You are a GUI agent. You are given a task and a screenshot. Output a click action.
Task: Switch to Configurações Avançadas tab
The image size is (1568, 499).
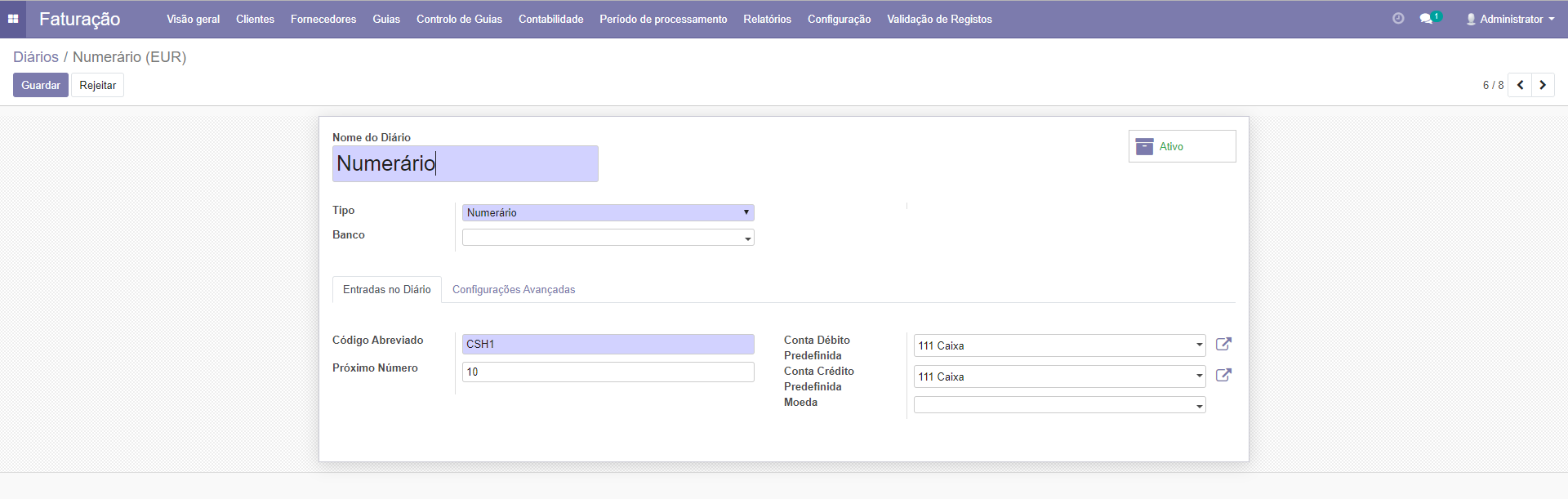(514, 290)
